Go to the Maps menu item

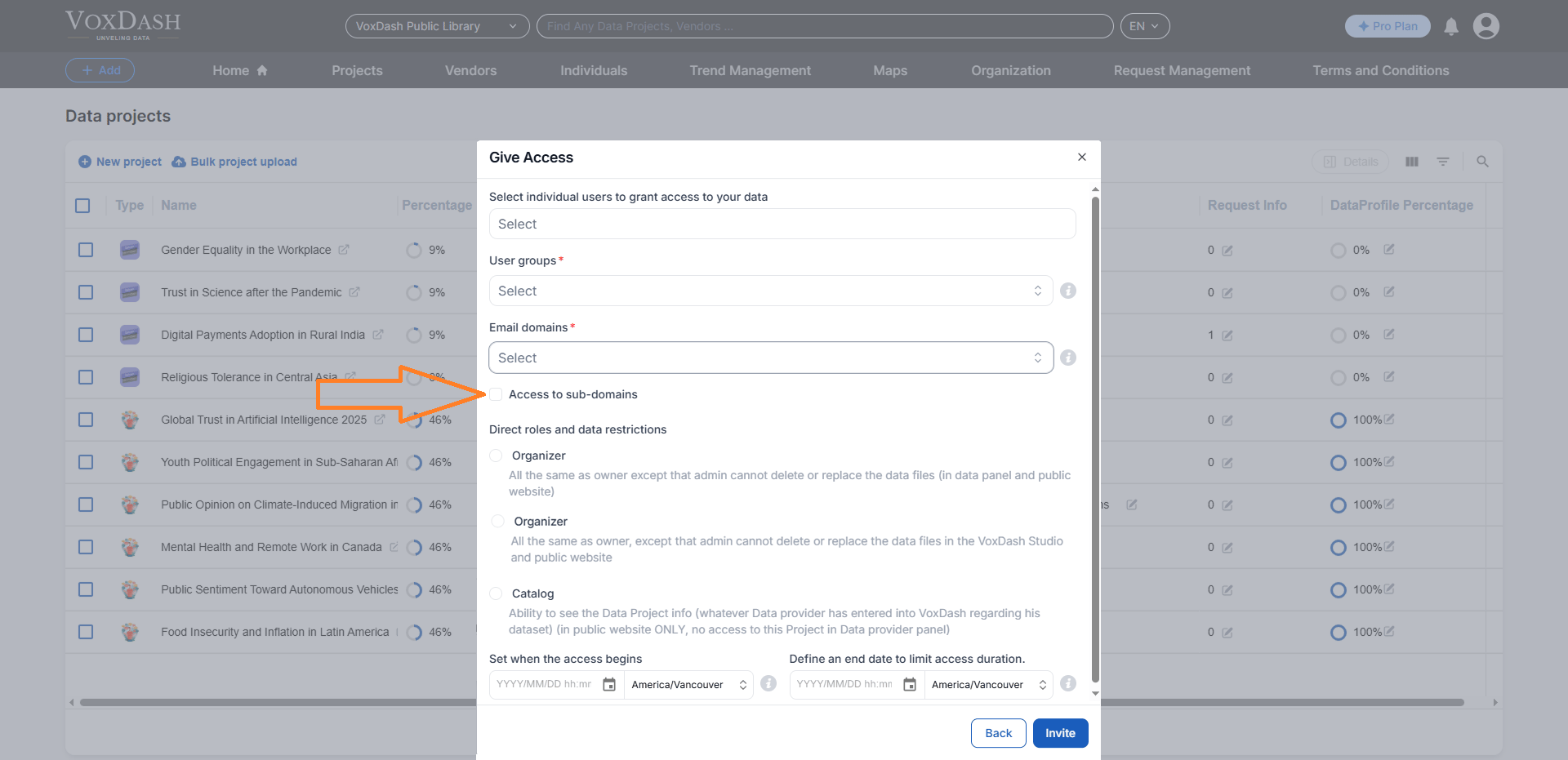pos(890,70)
